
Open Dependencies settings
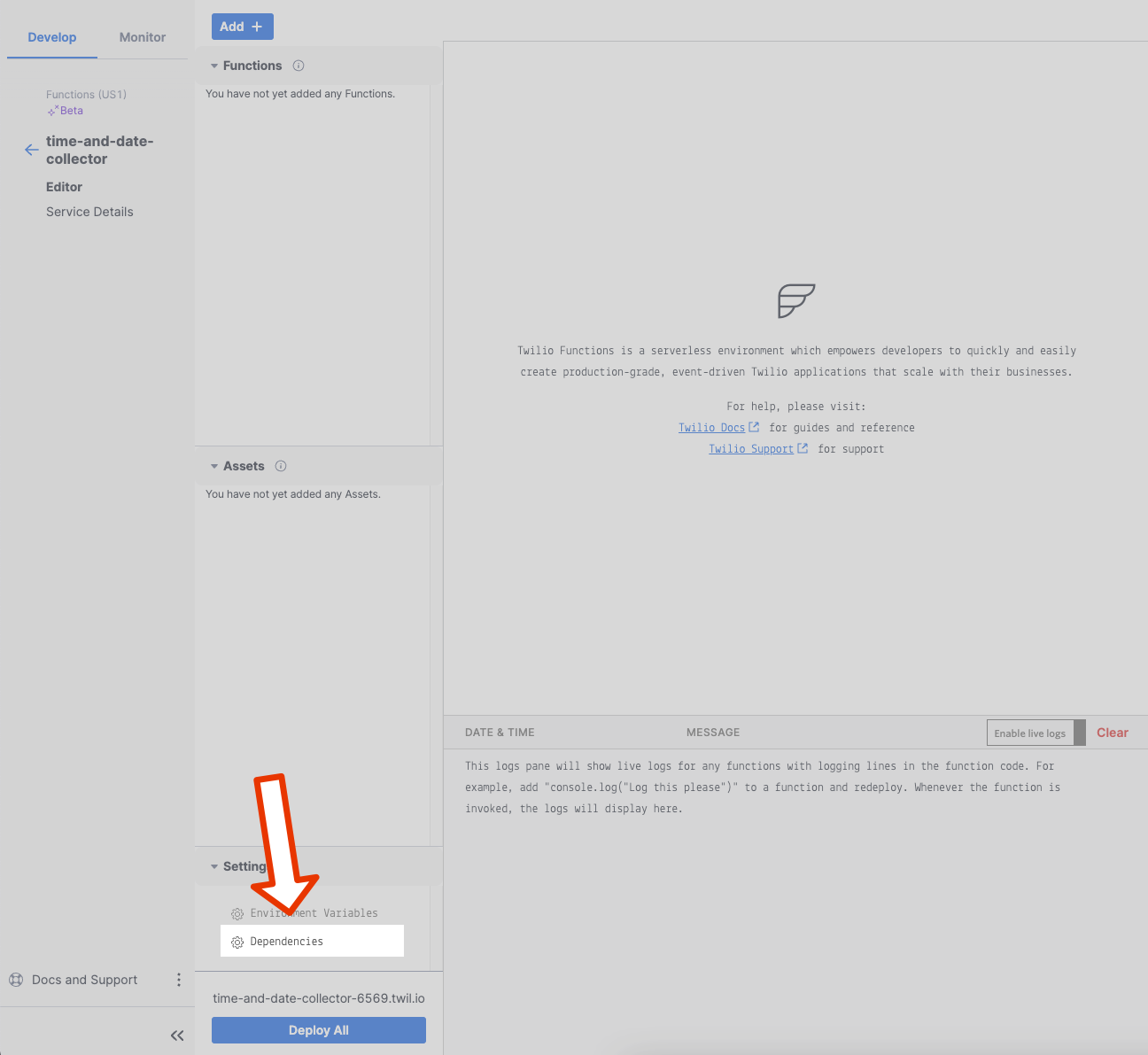pyautogui.click(x=312, y=941)
